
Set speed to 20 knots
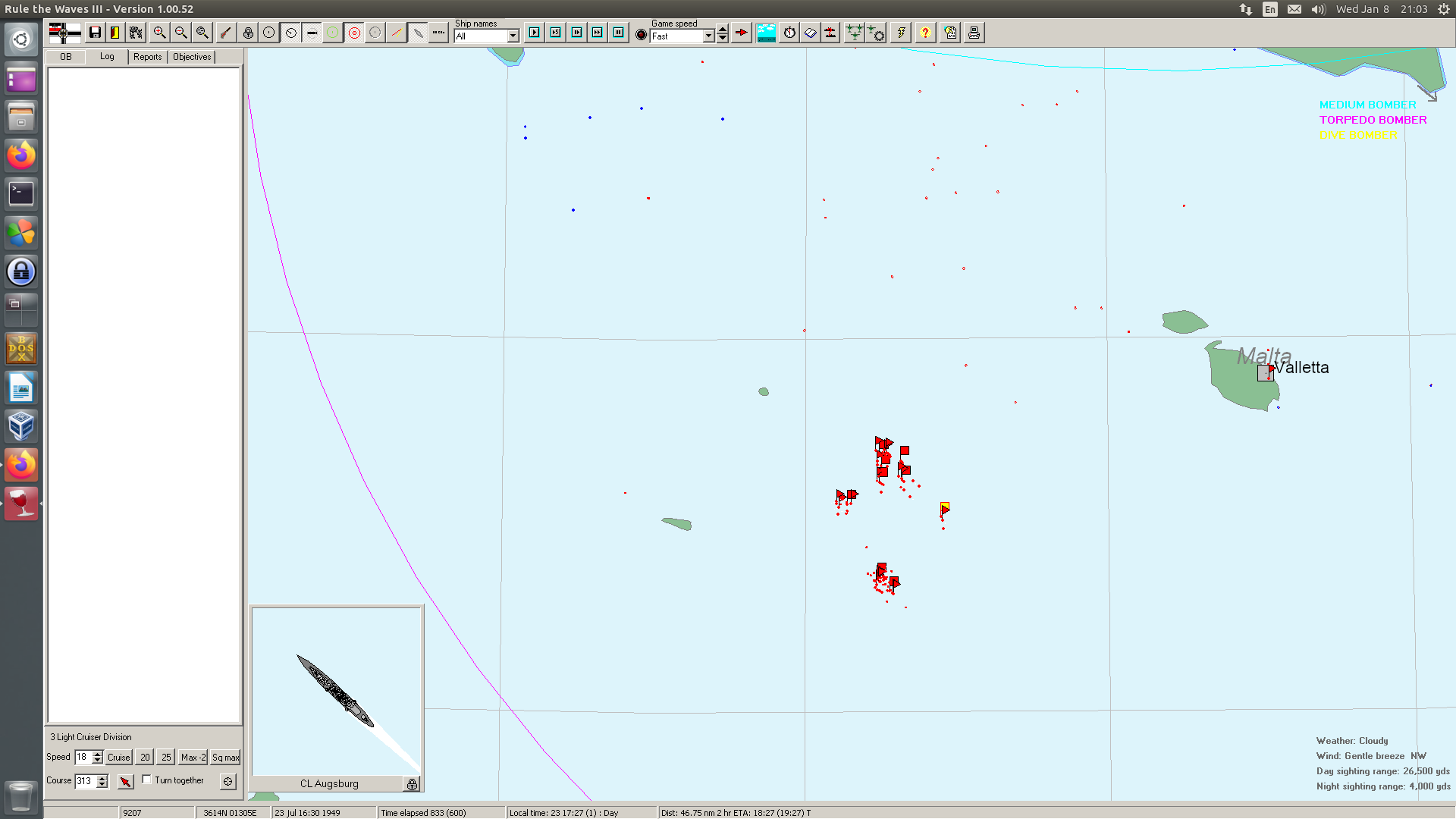click(x=145, y=757)
